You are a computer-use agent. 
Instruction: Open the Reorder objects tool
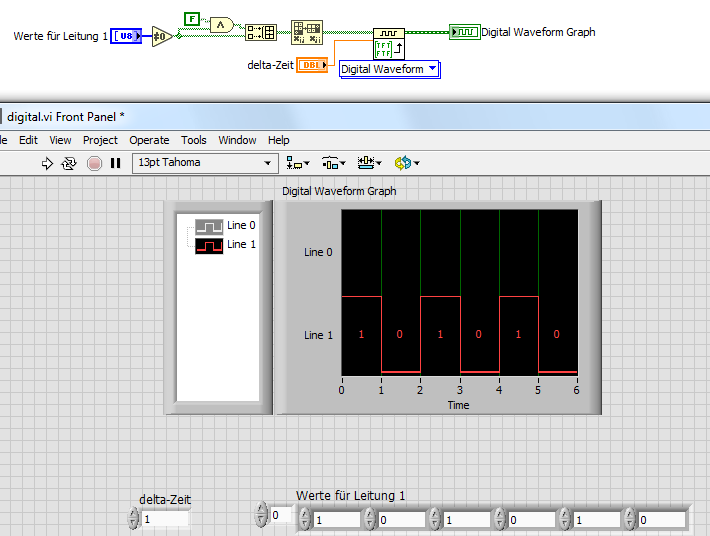[x=406, y=163]
